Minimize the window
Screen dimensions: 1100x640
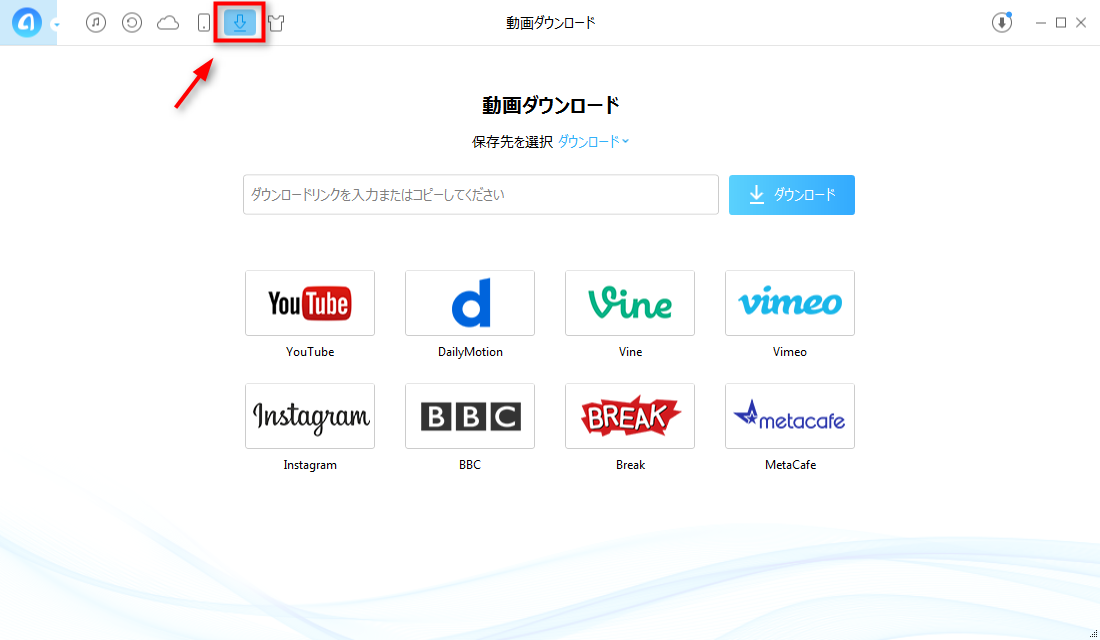pos(1041,23)
